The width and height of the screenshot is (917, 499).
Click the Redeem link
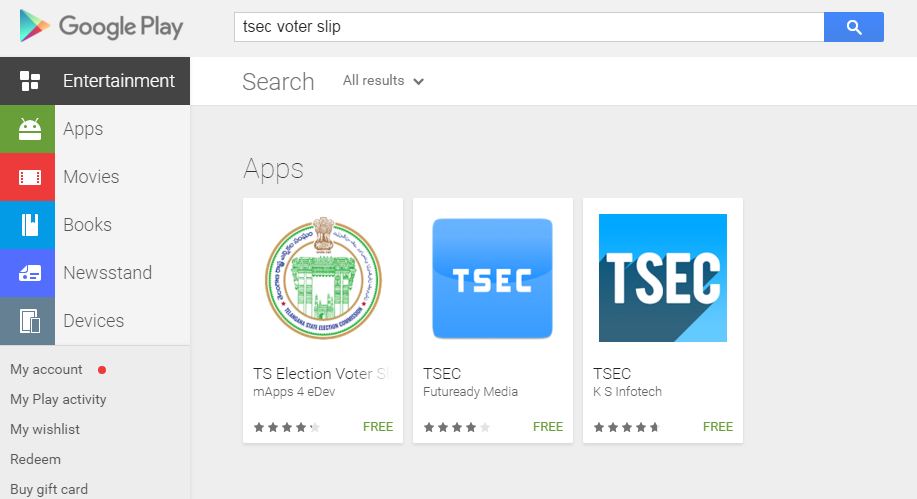35,460
